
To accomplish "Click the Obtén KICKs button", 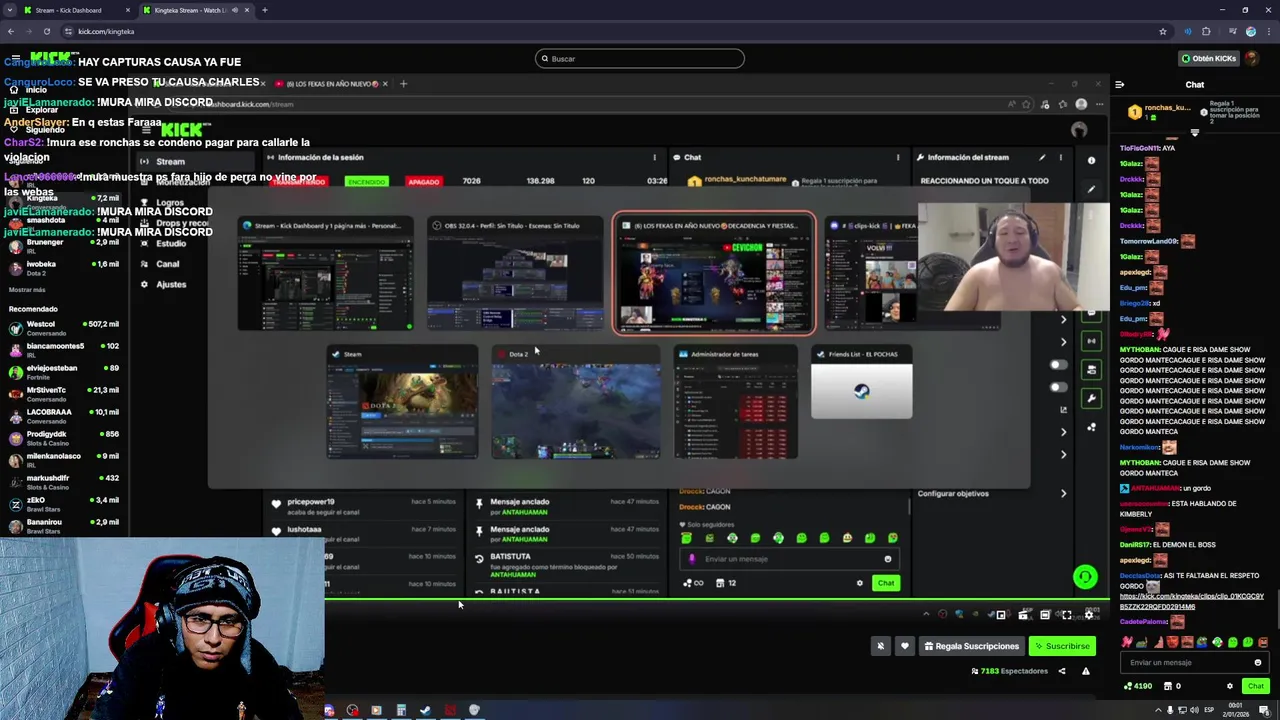I will pyautogui.click(x=1209, y=58).
